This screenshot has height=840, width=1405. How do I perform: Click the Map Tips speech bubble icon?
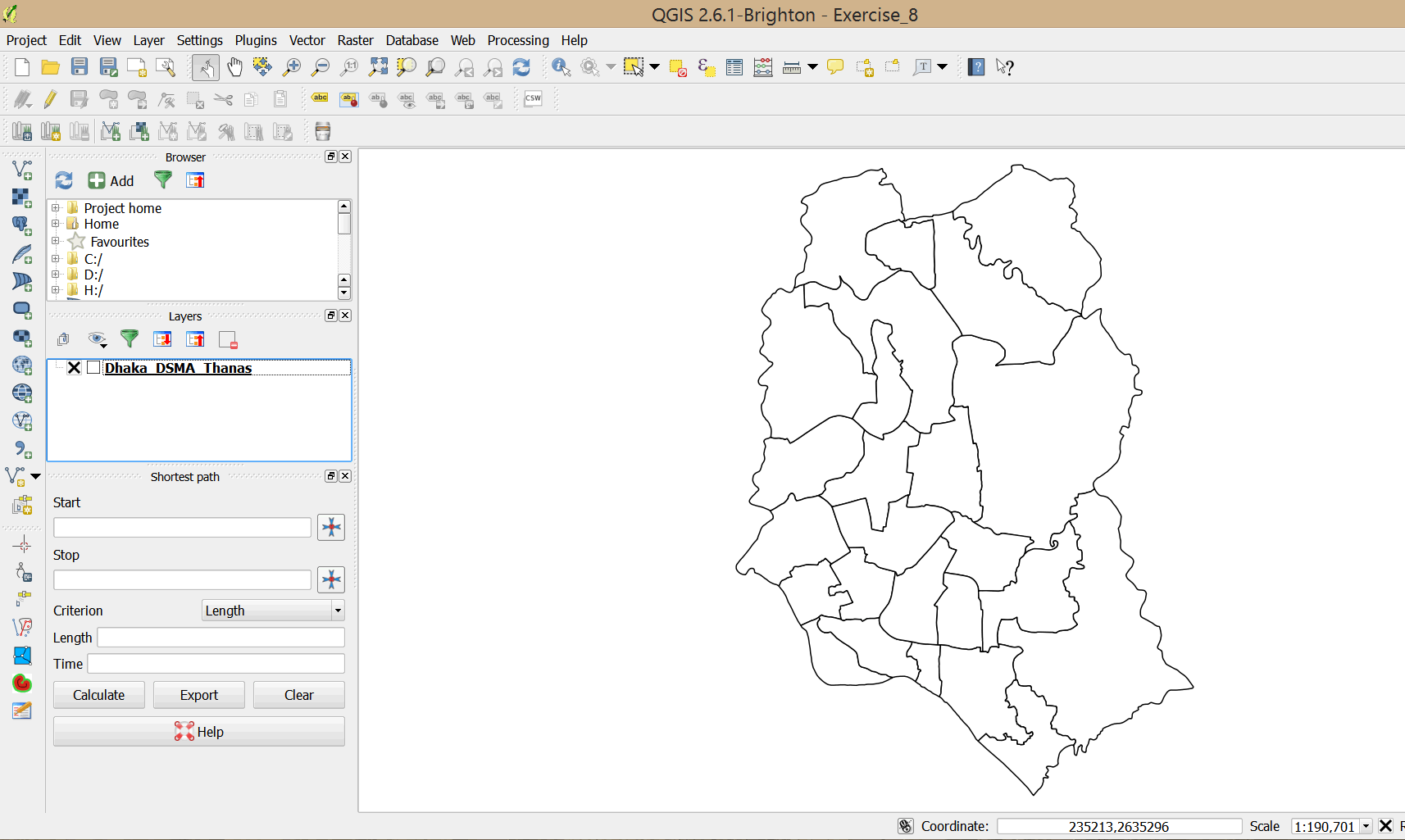point(835,67)
